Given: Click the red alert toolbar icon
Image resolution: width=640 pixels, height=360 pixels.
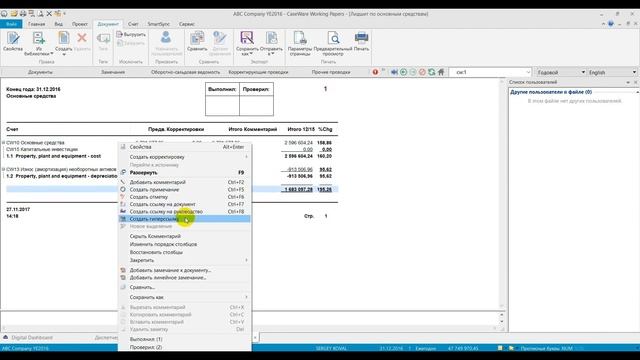Looking at the screenshot, I should (375, 72).
